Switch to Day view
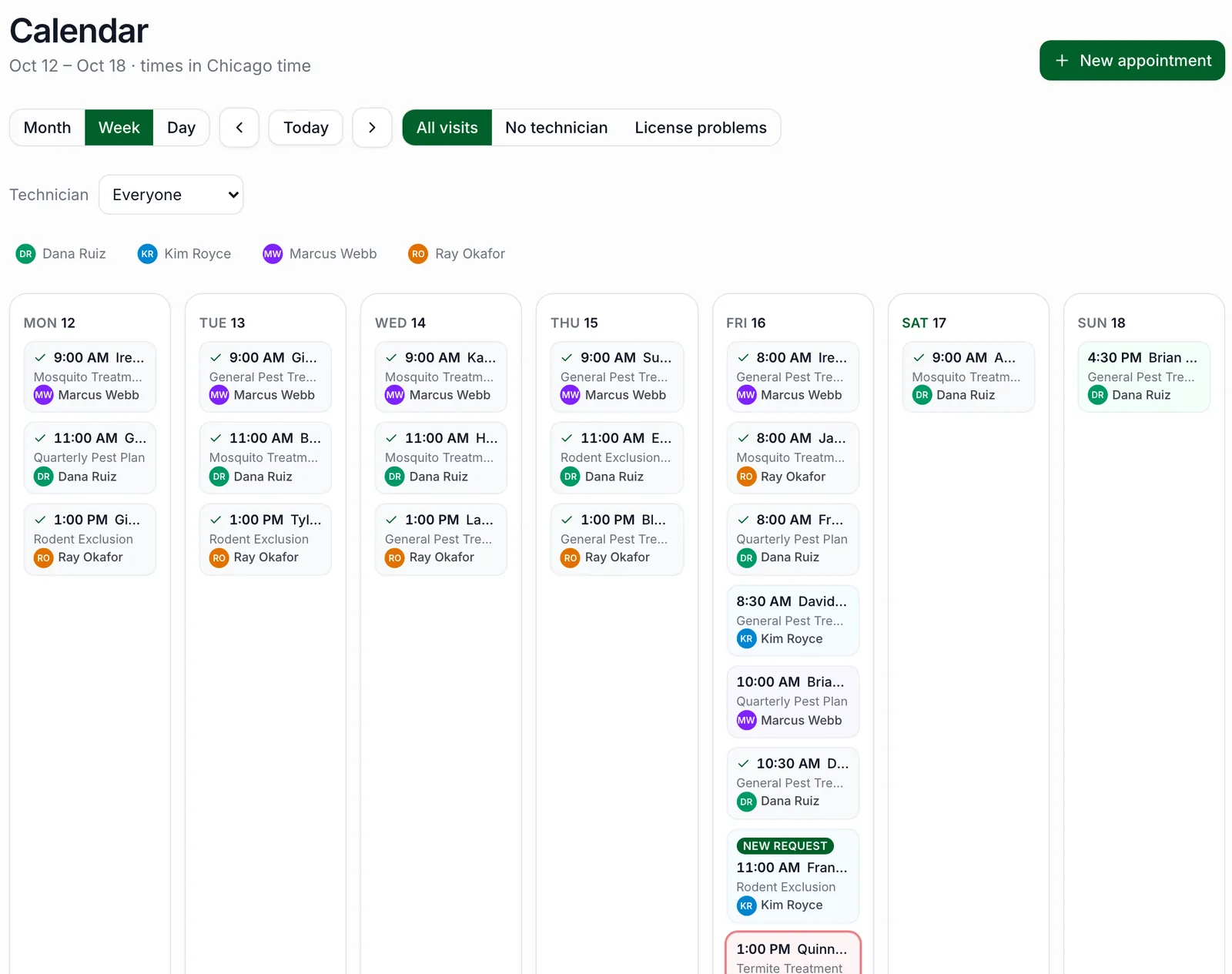1232x974 pixels. tap(181, 128)
